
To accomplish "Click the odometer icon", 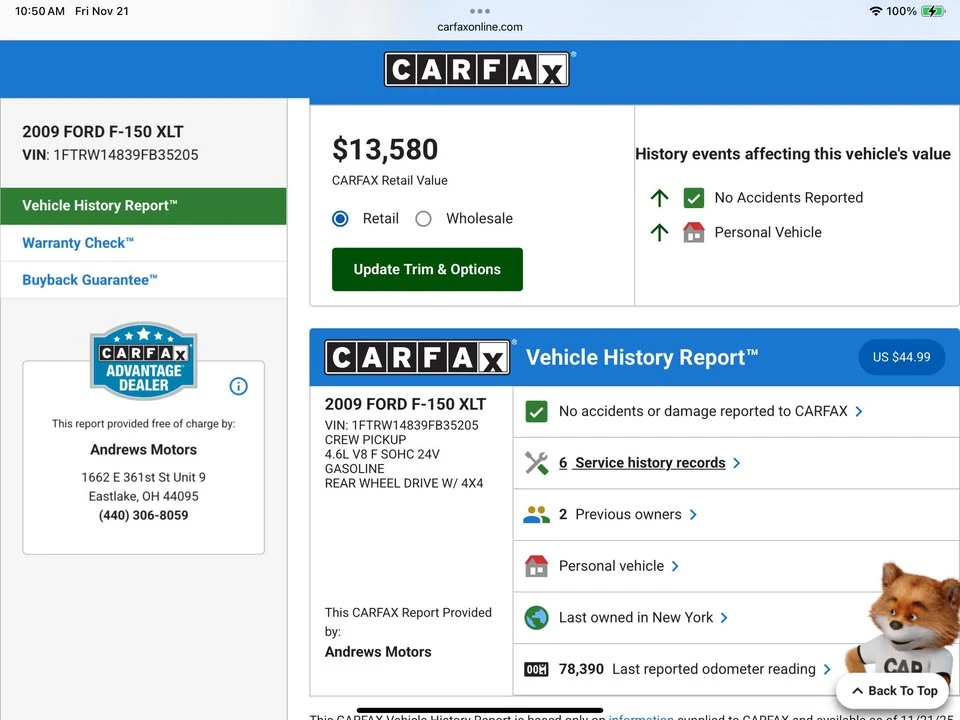I will (536, 669).
